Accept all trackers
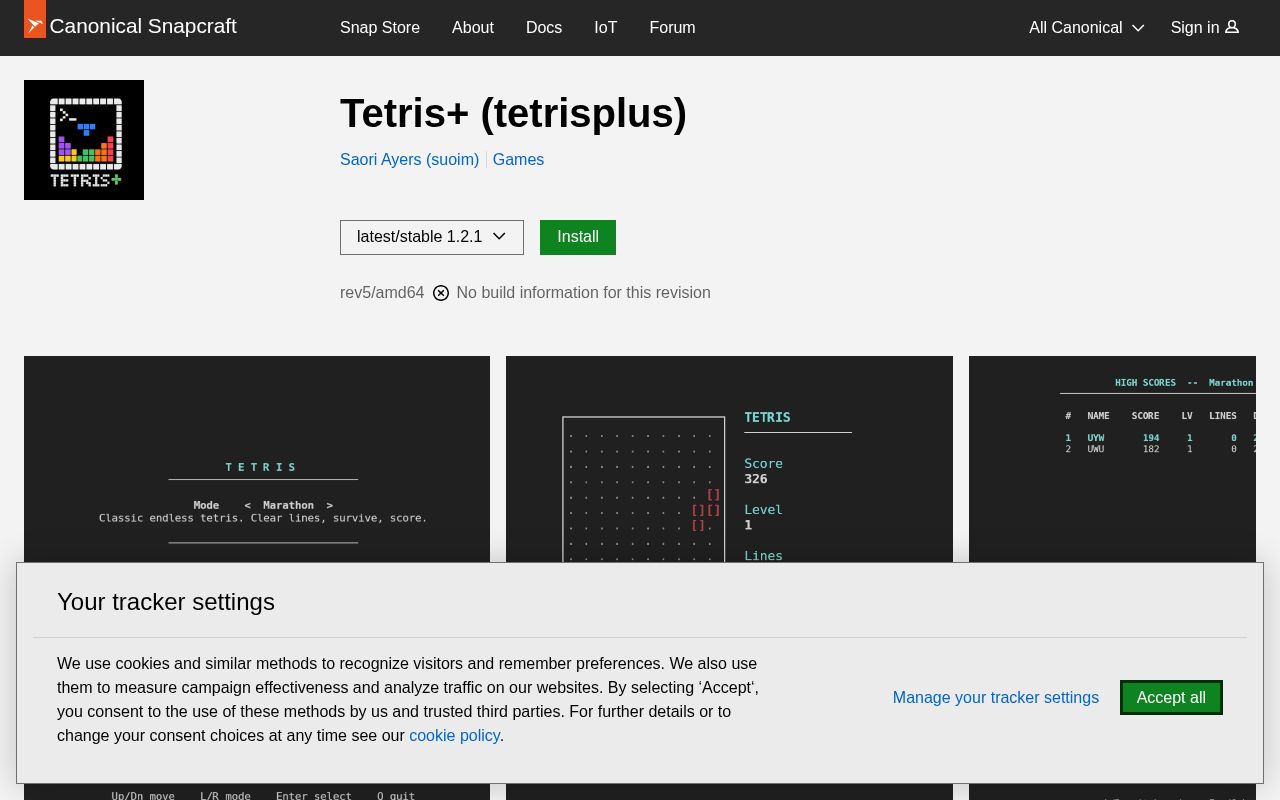Image resolution: width=1280 pixels, height=800 pixels. 1171,697
